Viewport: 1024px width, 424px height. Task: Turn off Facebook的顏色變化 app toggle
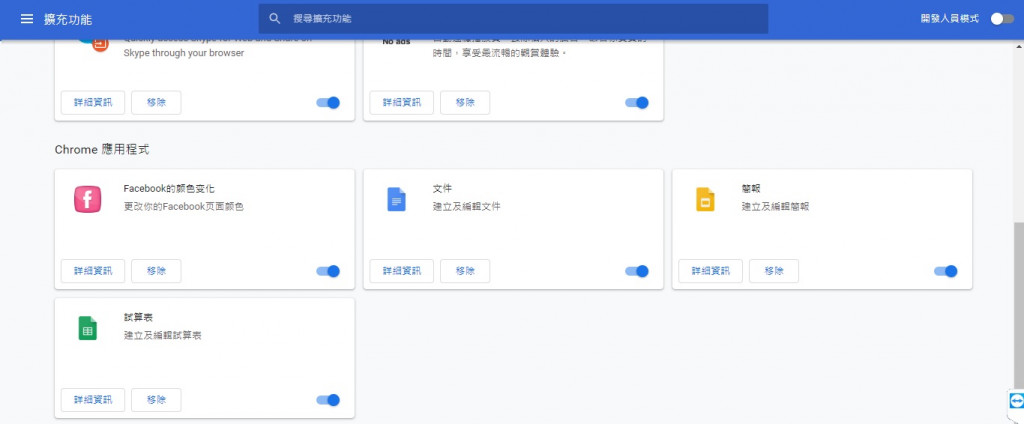(328, 271)
